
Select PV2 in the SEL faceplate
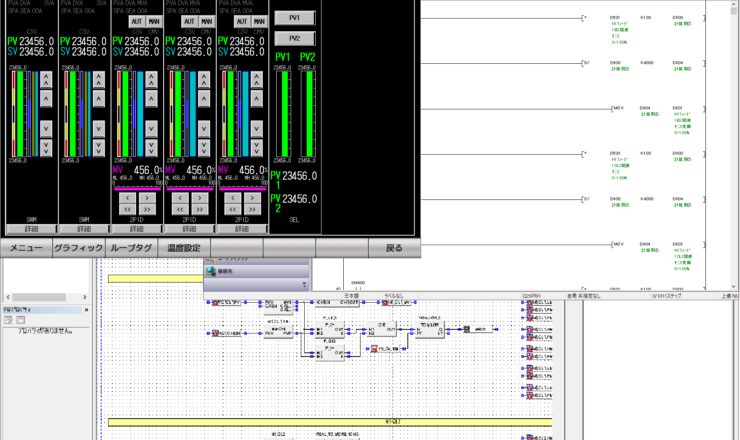pyautogui.click(x=294, y=38)
